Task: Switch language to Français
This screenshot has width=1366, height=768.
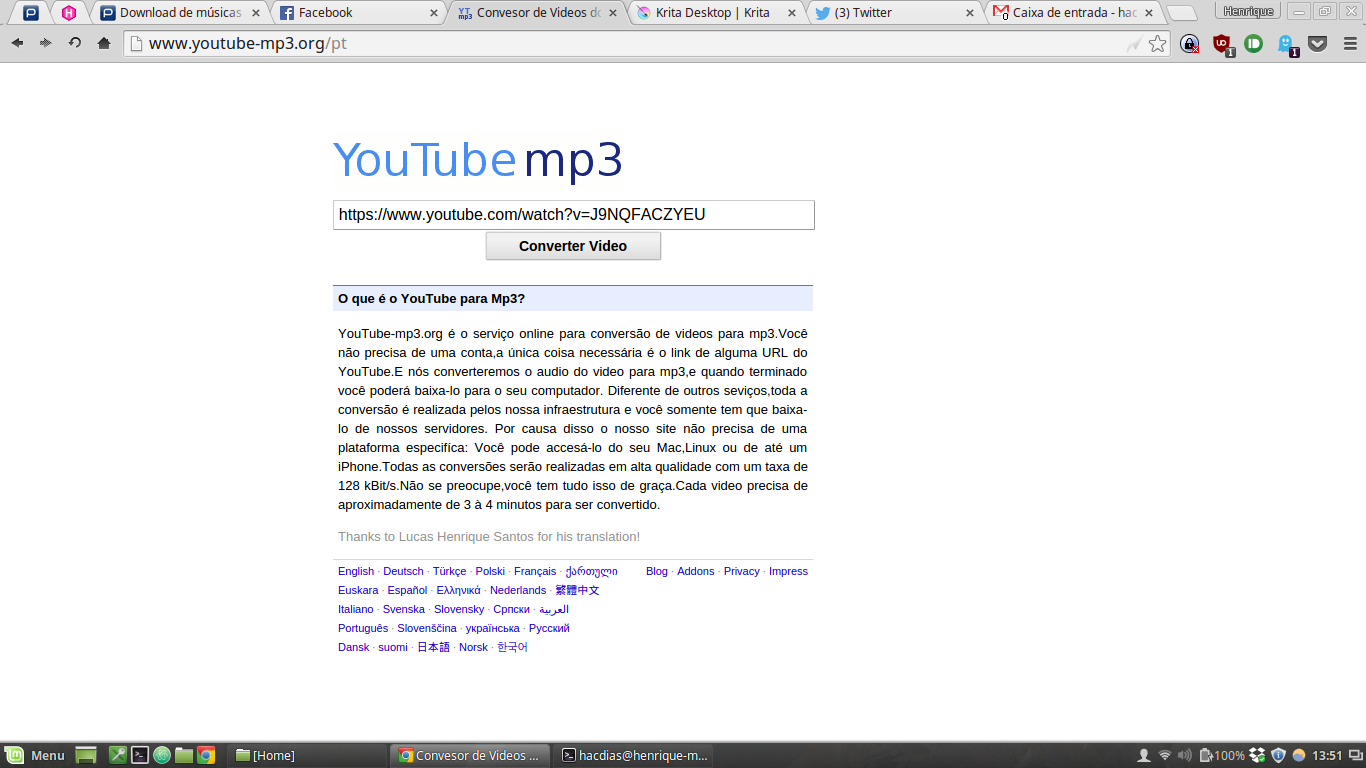Action: click(x=535, y=571)
